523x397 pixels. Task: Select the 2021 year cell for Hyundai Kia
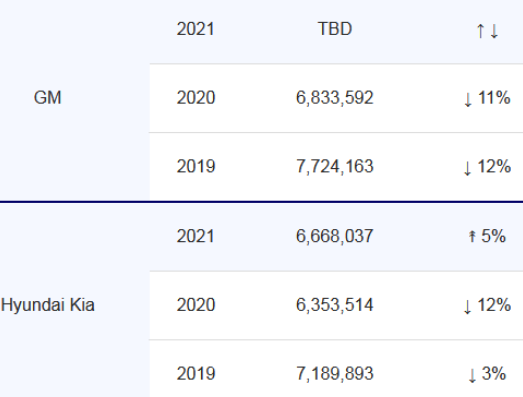pyautogui.click(x=195, y=236)
